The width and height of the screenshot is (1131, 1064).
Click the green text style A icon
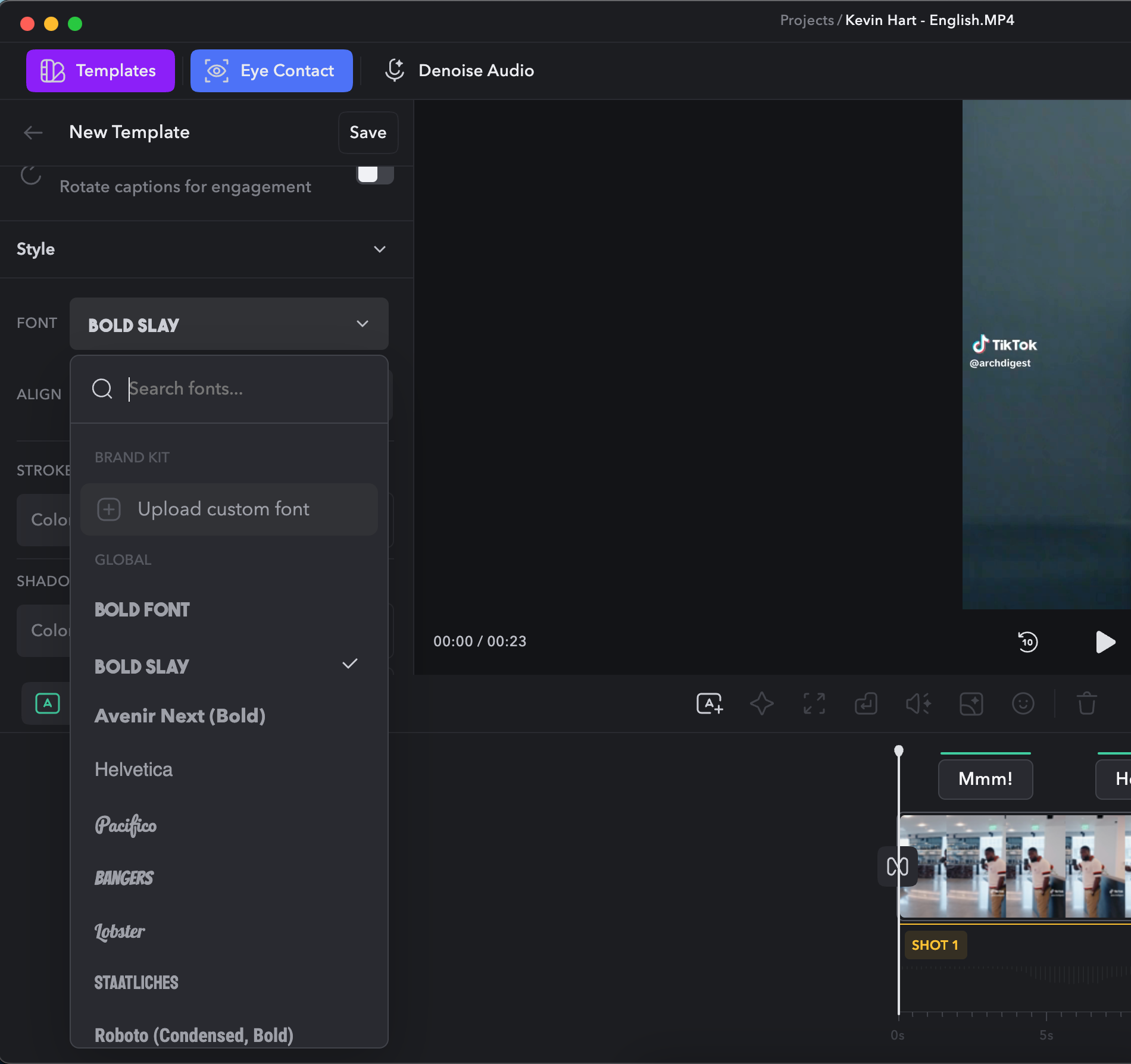point(48,703)
